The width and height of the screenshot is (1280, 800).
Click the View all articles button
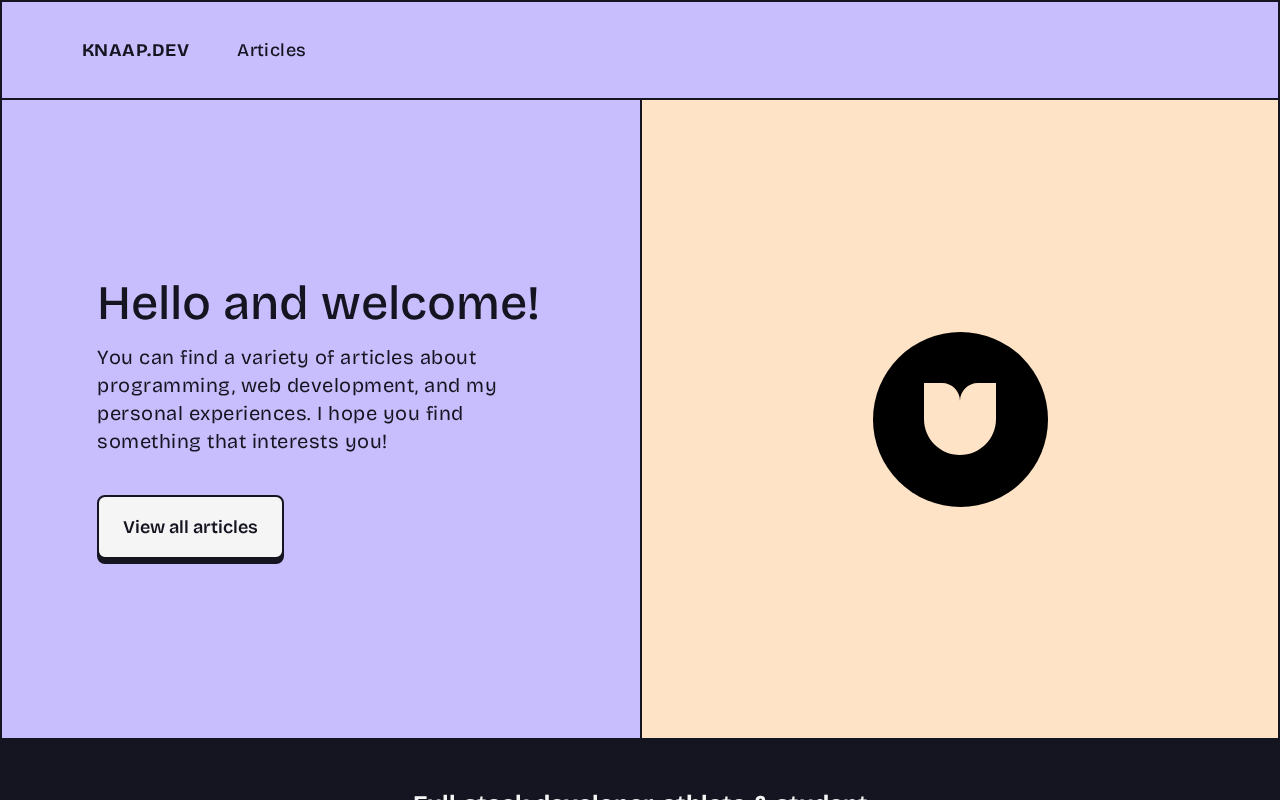[x=190, y=527]
